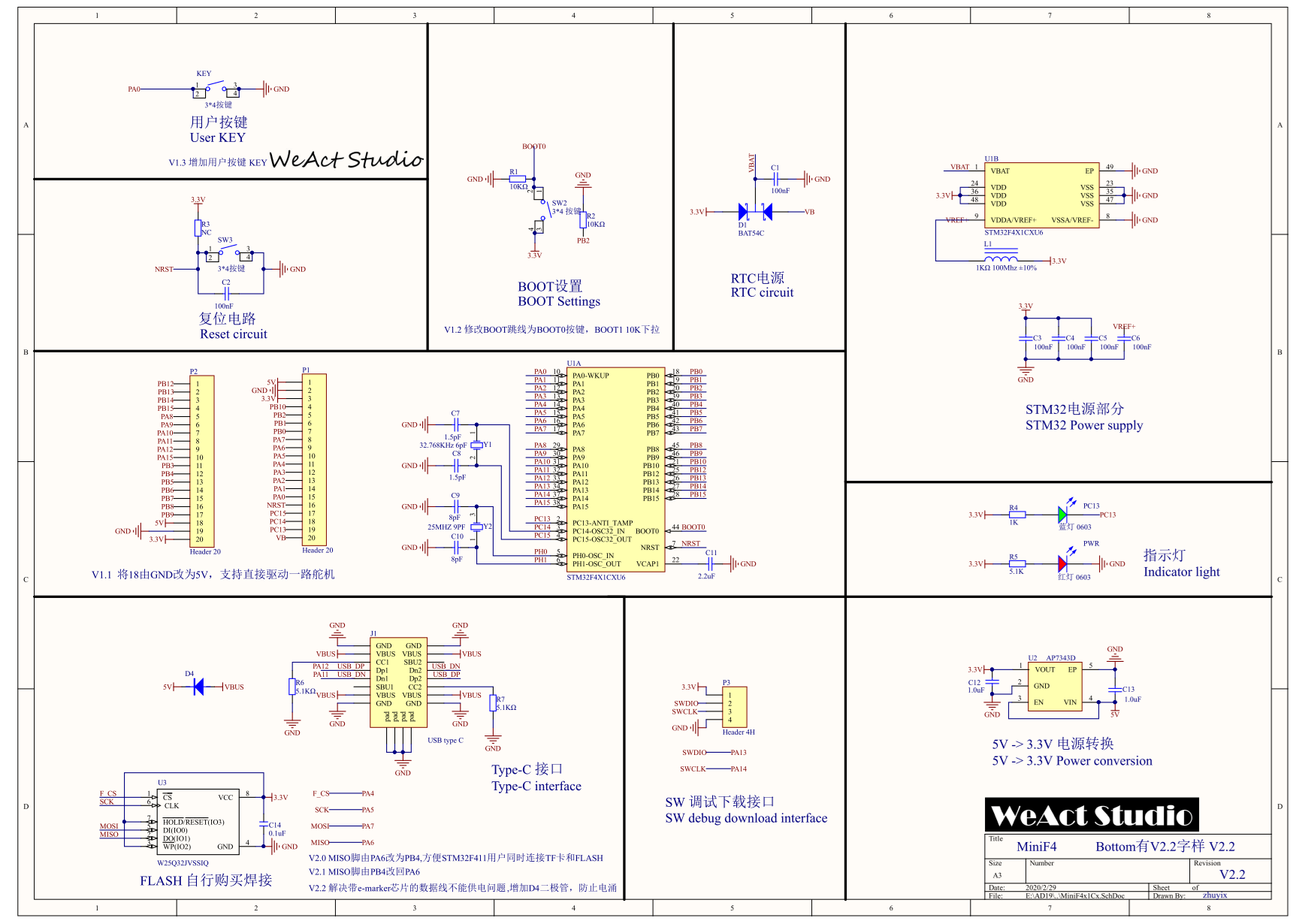This screenshot has height=924, width=1305.
Task: Click resistor R1 10KΩ near BOOT0
Action: (x=517, y=179)
